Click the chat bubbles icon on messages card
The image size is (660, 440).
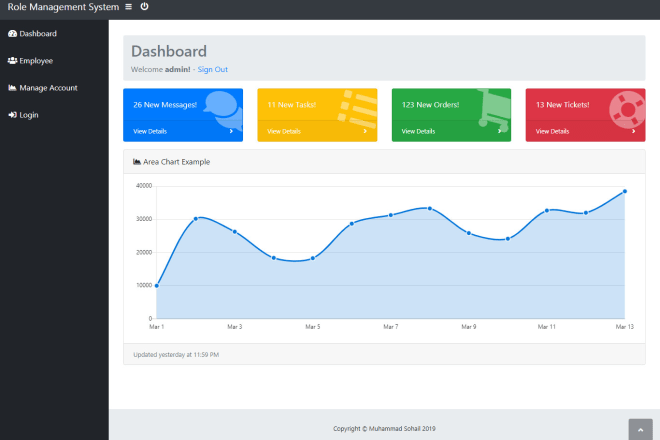pos(224,111)
